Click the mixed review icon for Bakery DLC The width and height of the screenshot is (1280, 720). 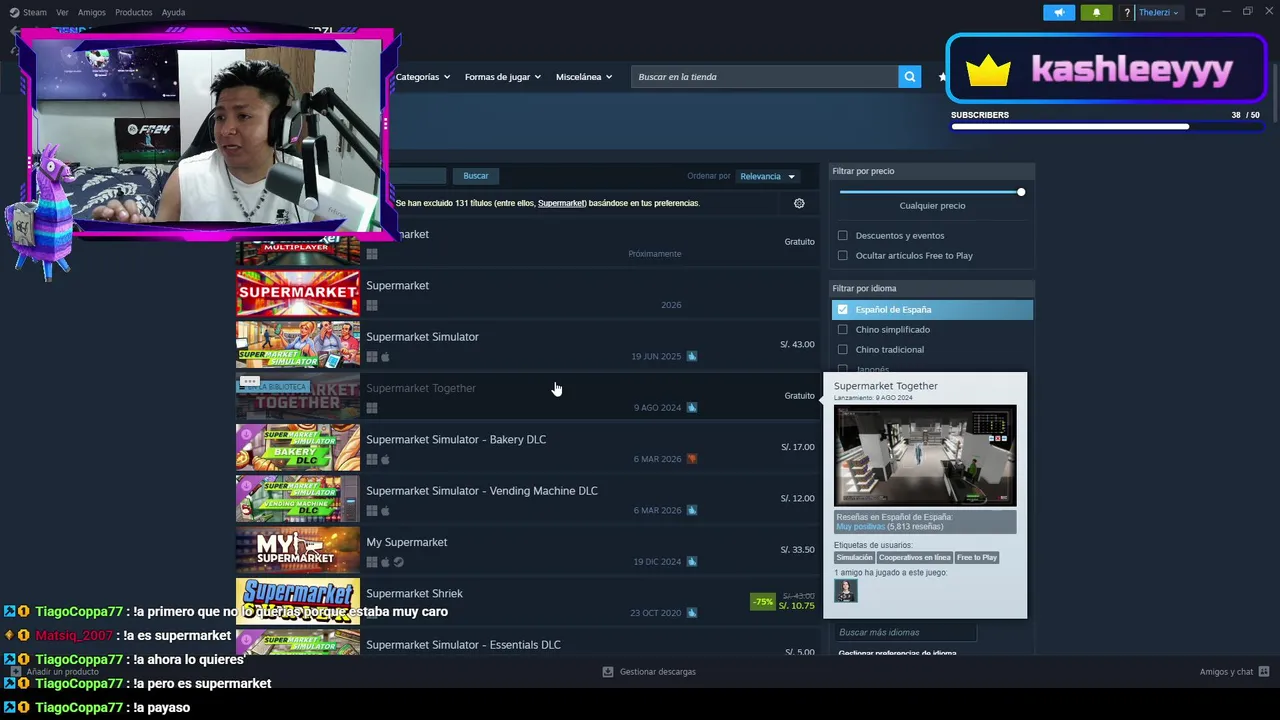click(x=692, y=459)
